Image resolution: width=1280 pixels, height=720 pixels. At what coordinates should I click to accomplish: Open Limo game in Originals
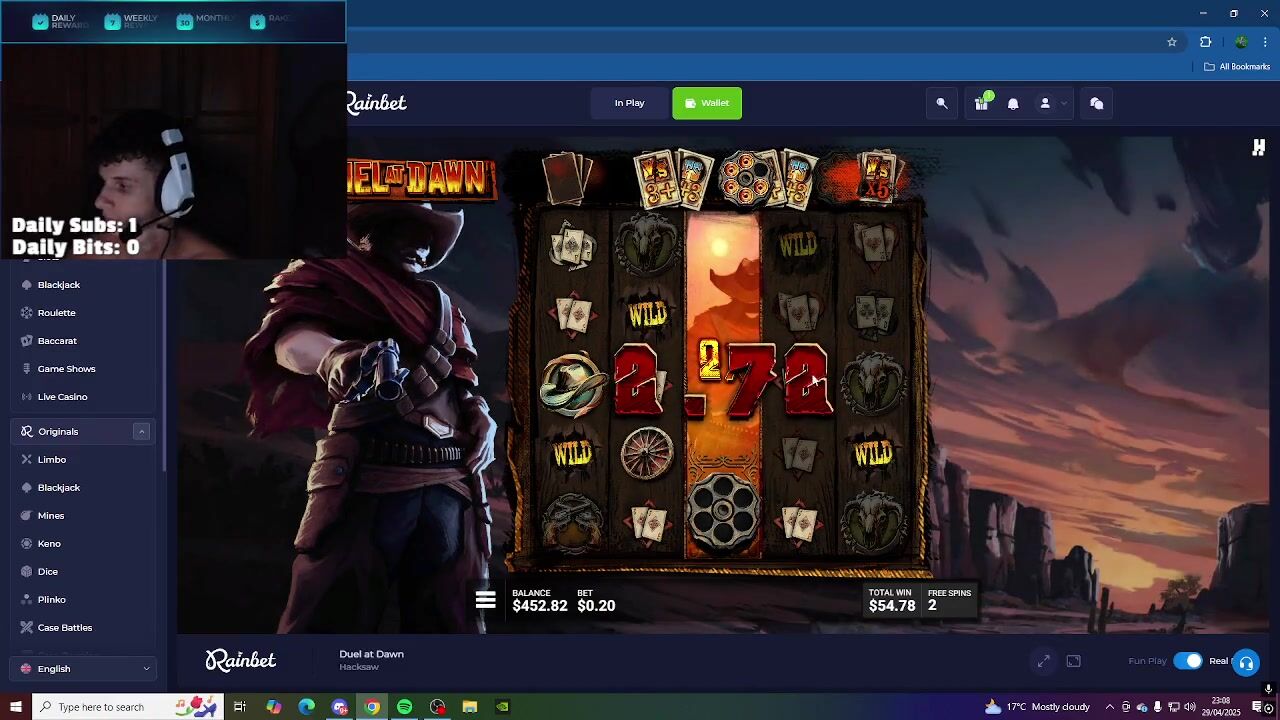point(52,460)
